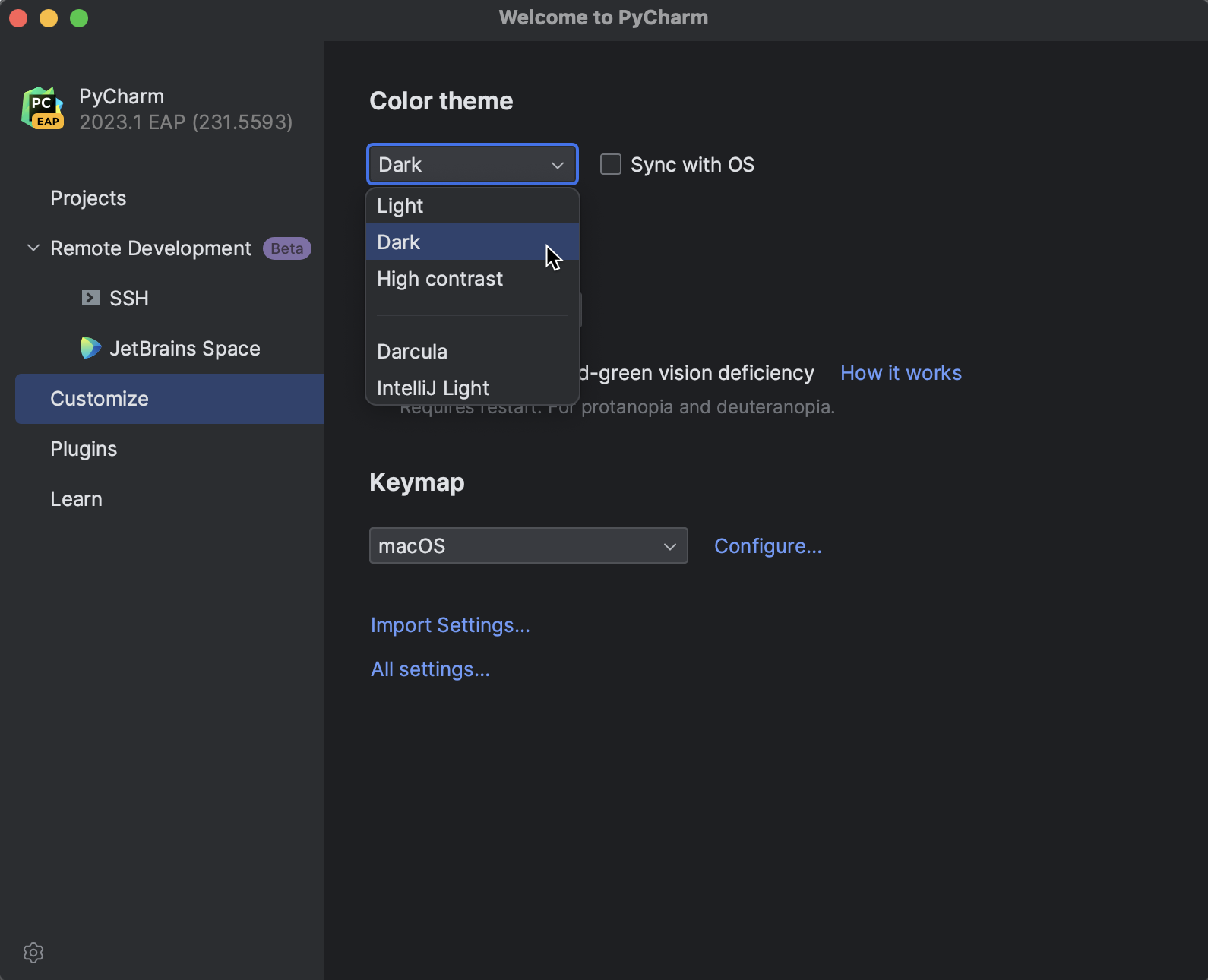Open the macOS keymap dropdown
The width and height of the screenshot is (1208, 980).
(x=529, y=545)
